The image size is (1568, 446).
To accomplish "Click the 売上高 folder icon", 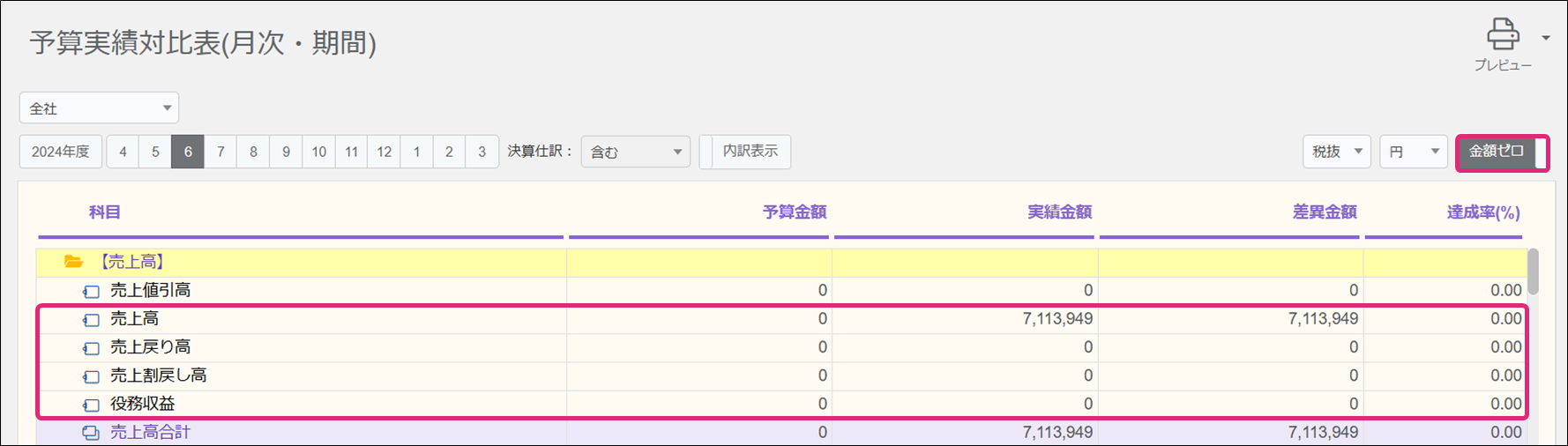I will tap(74, 262).
